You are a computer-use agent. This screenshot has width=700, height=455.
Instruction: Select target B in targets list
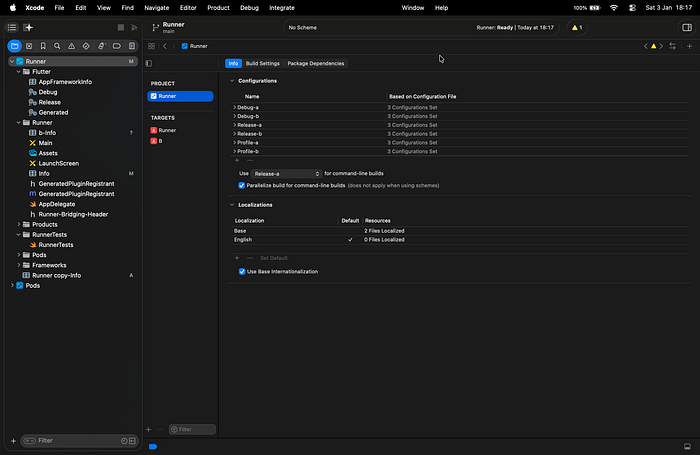(180, 141)
